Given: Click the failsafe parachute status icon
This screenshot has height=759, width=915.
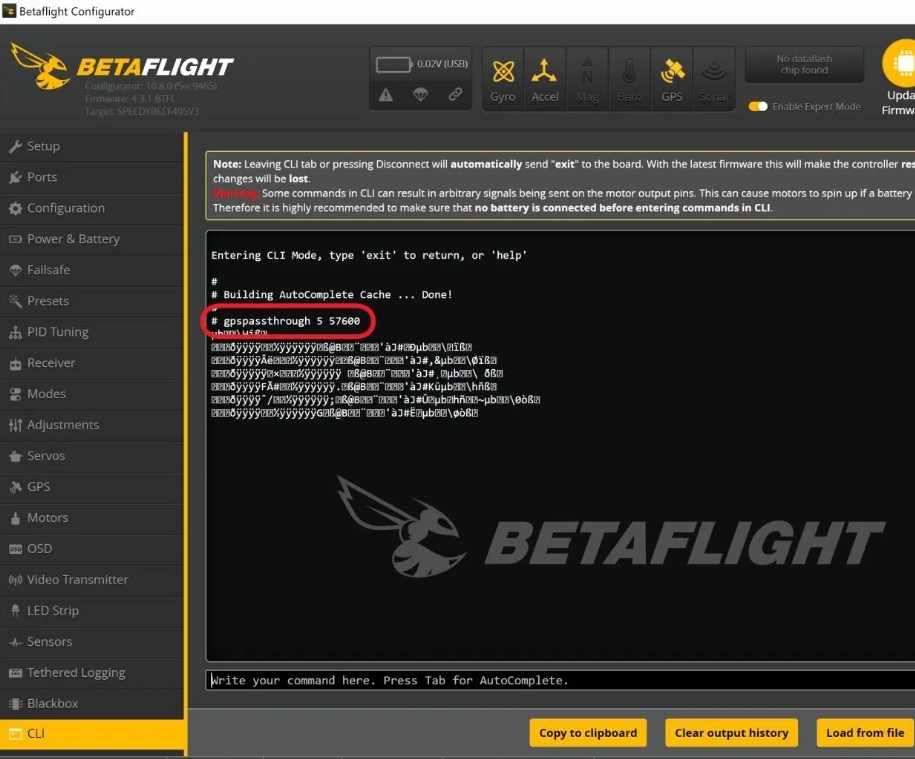Looking at the screenshot, I should pyautogui.click(x=420, y=95).
